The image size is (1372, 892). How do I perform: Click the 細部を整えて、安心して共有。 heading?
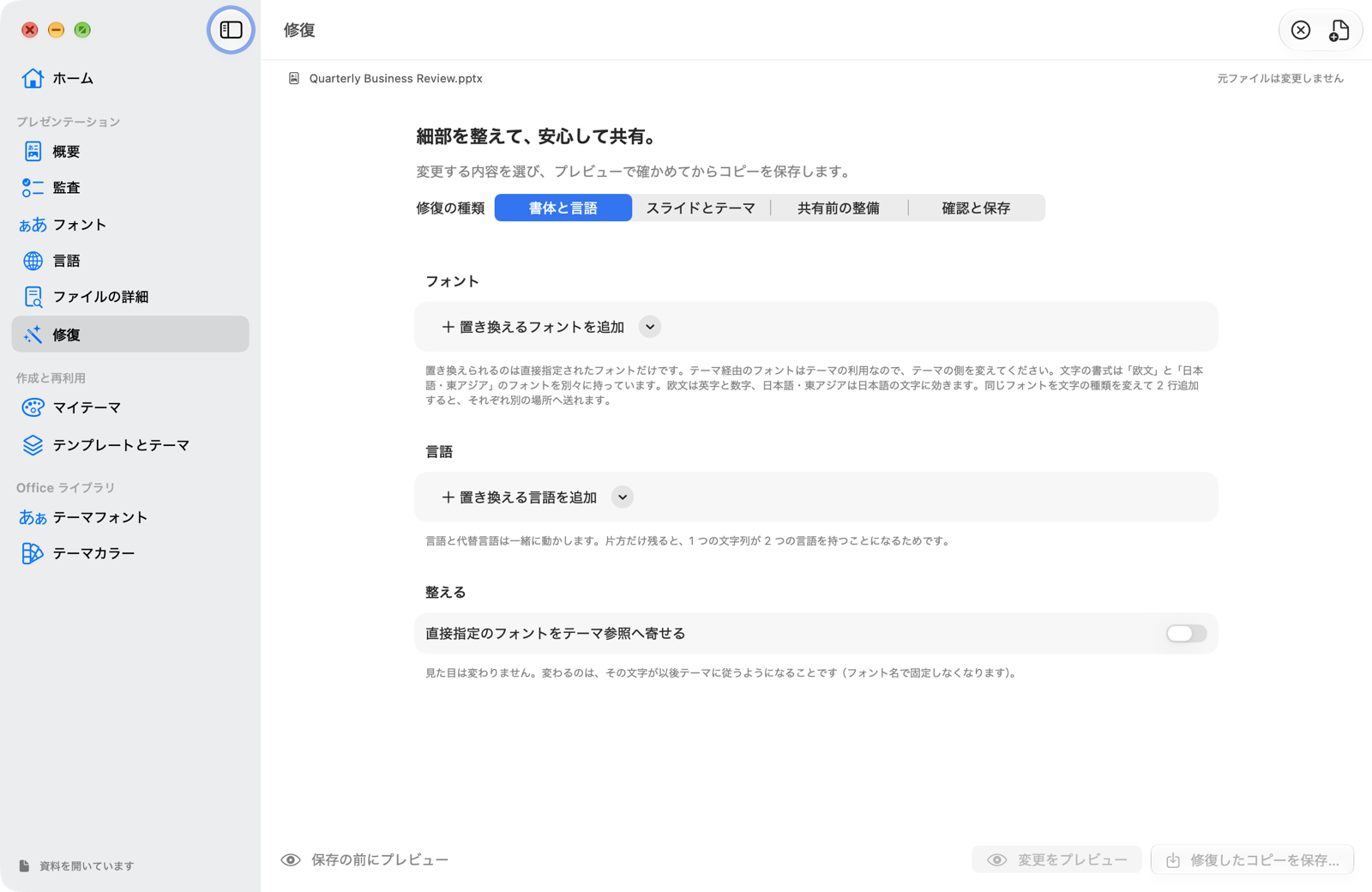(537, 136)
